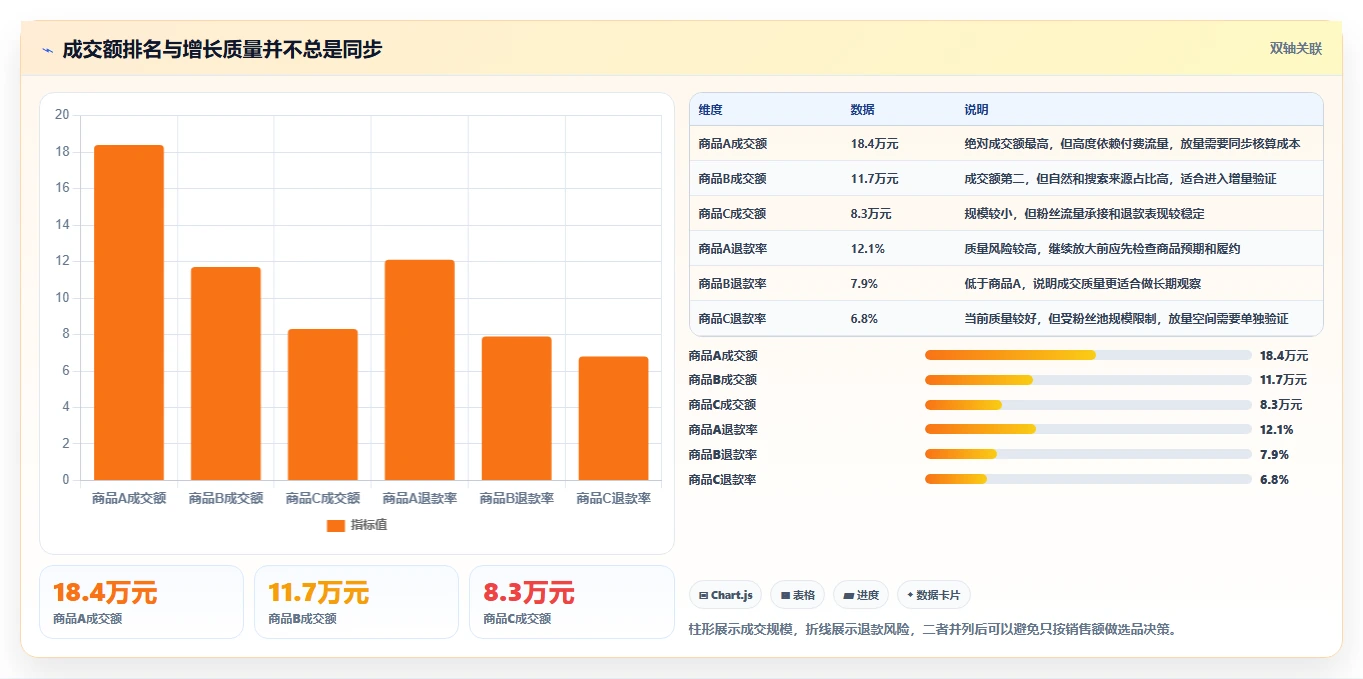
Task: Select the 8.3万元 data card
Action: [571, 602]
